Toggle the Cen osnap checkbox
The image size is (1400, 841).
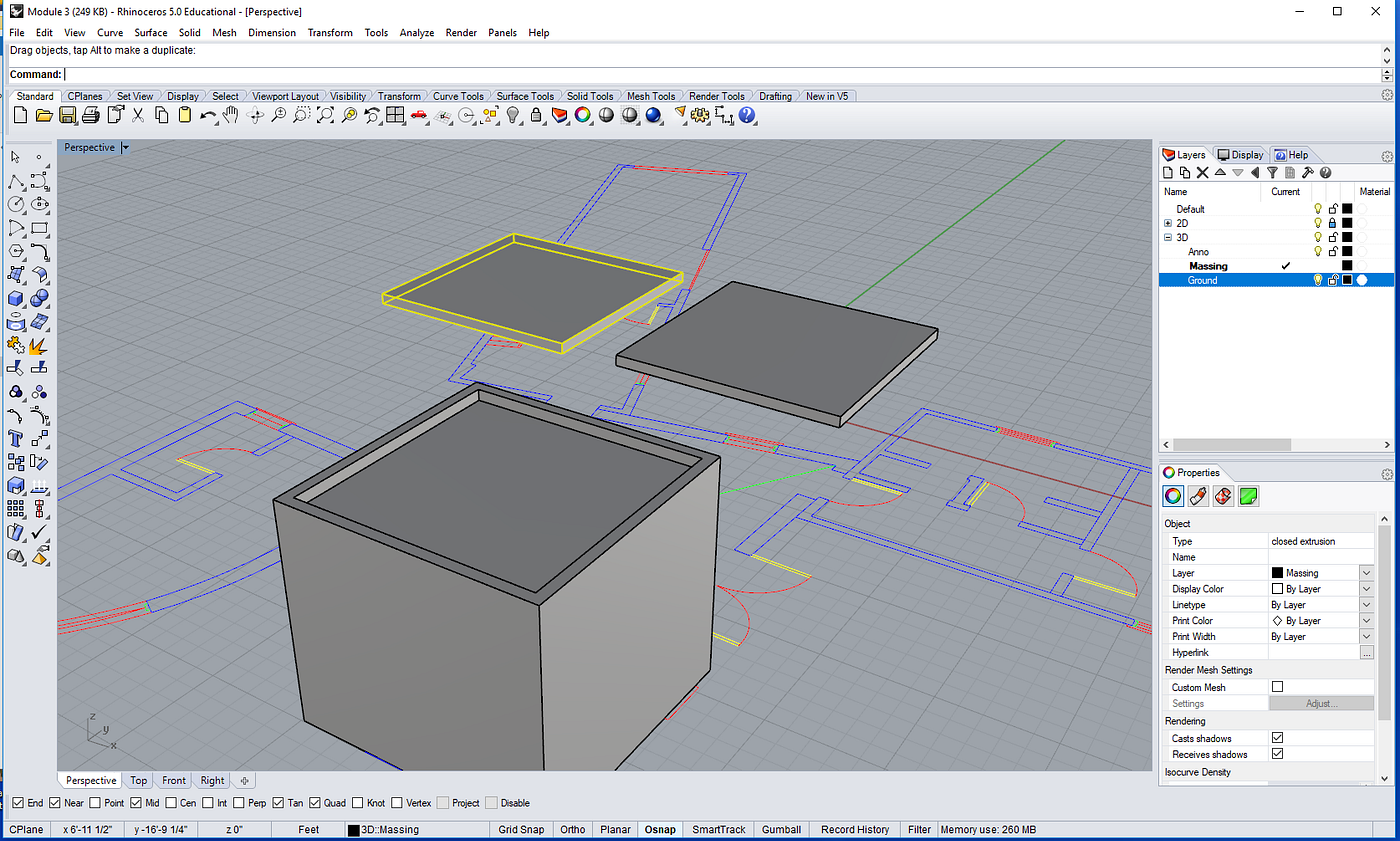(172, 803)
